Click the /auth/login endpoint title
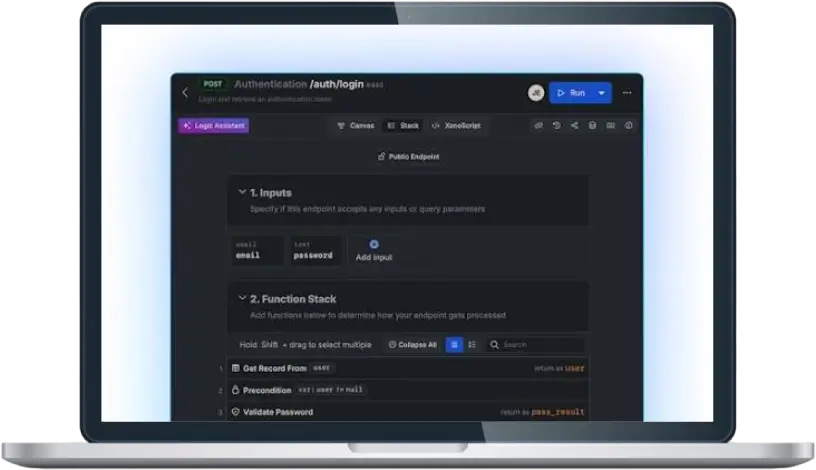Viewport: 816px width, 470px height. pos(337,84)
